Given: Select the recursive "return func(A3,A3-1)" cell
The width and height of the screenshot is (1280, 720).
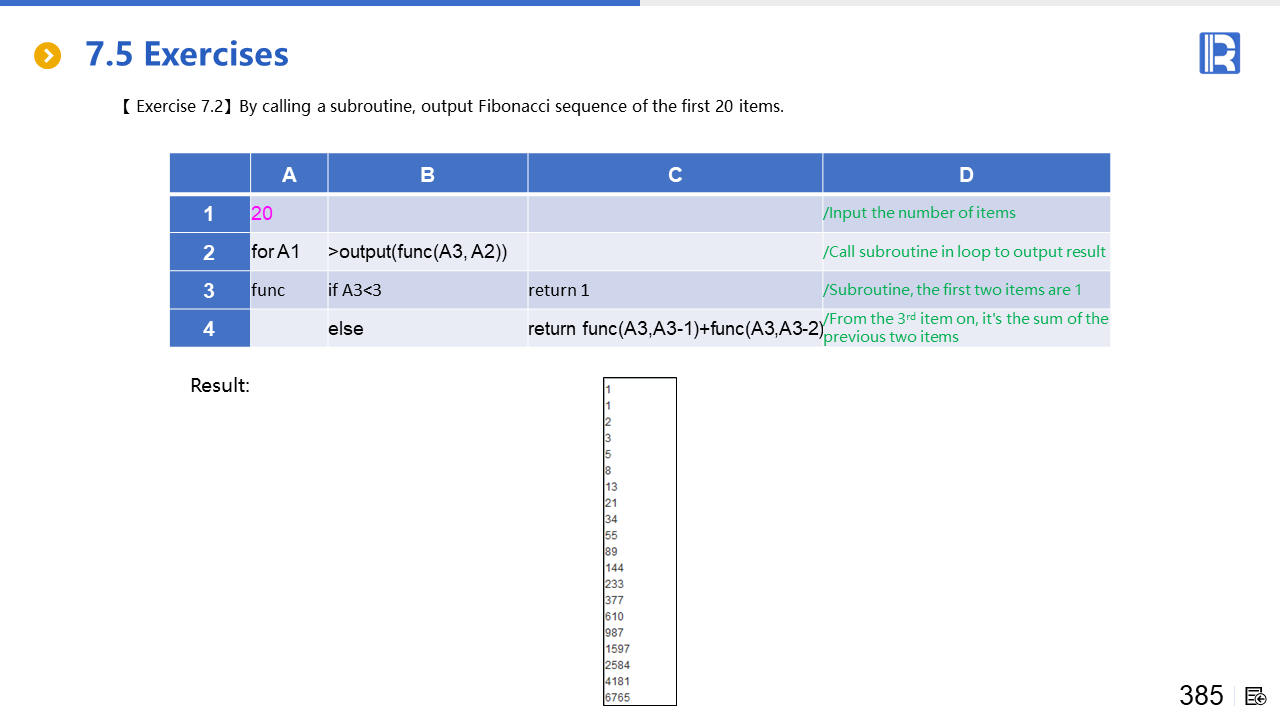Looking at the screenshot, I should tap(675, 328).
